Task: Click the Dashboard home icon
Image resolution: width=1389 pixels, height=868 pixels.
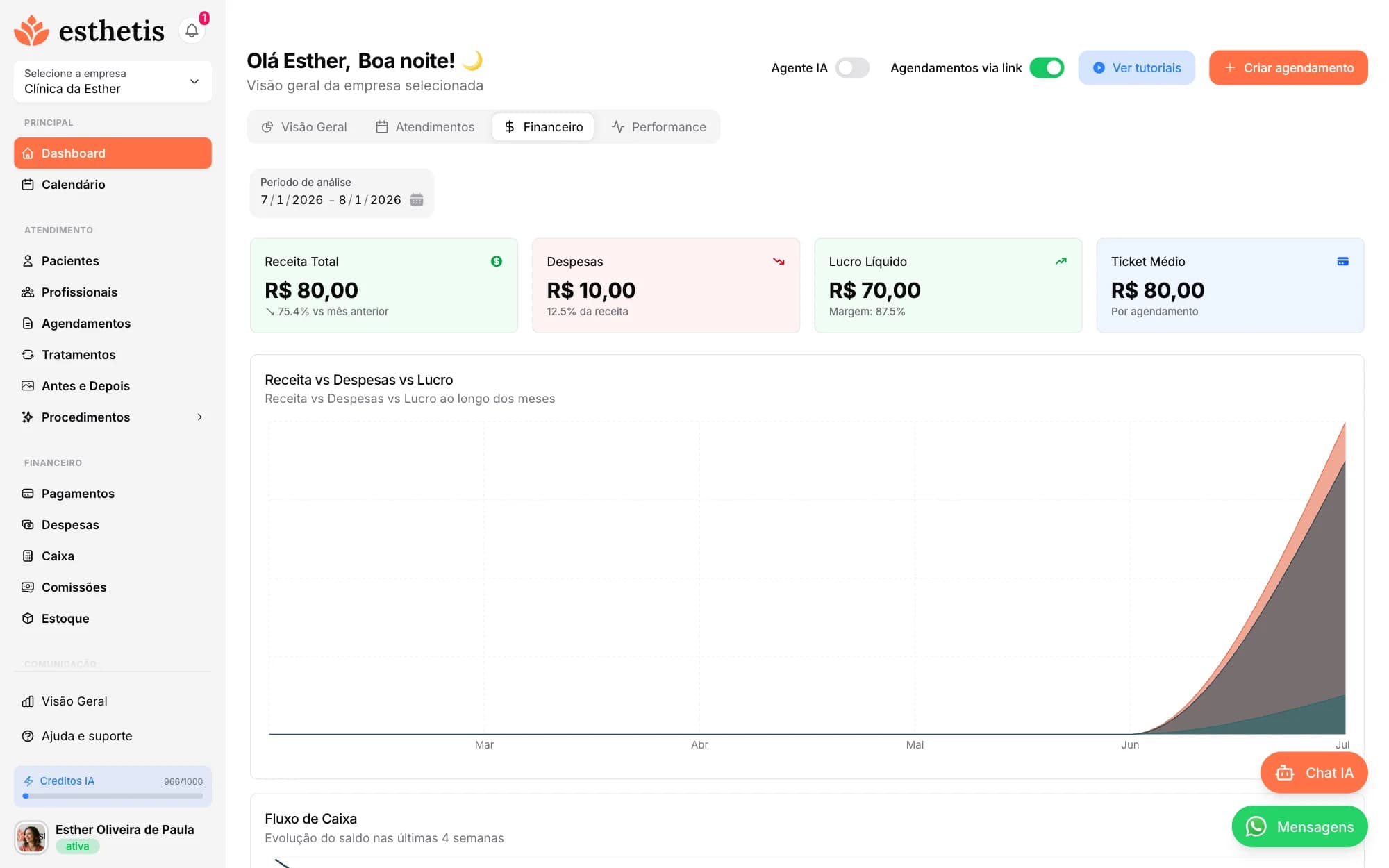Action: click(x=28, y=153)
